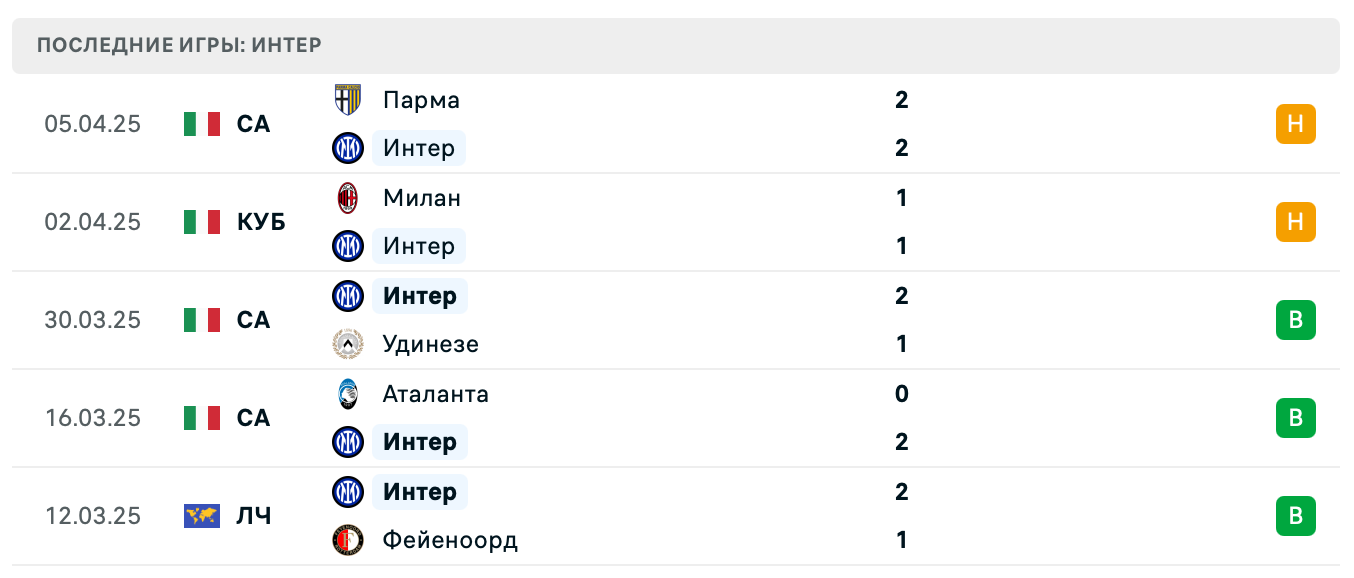
Task: Click the Italy flag on the 05.04.25 row
Action: 202,124
